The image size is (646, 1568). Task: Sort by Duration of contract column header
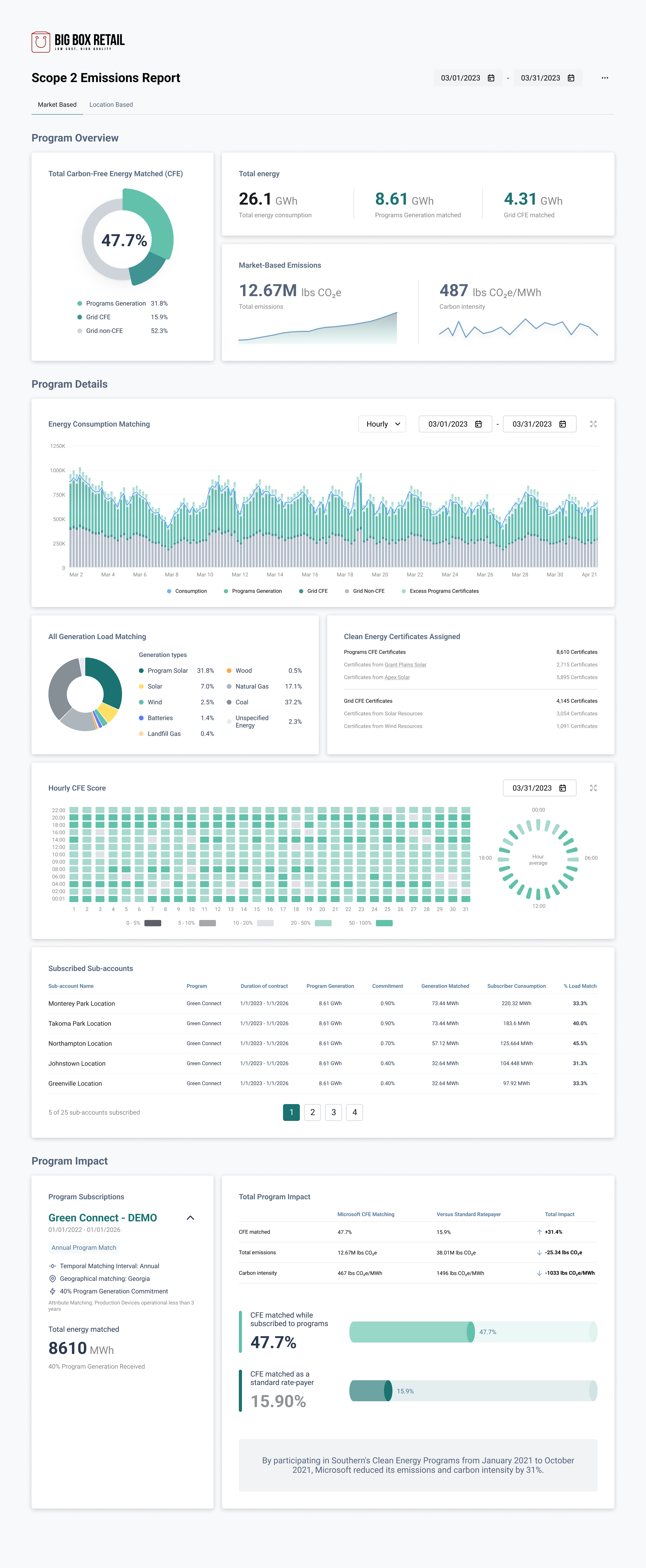pyautogui.click(x=264, y=986)
